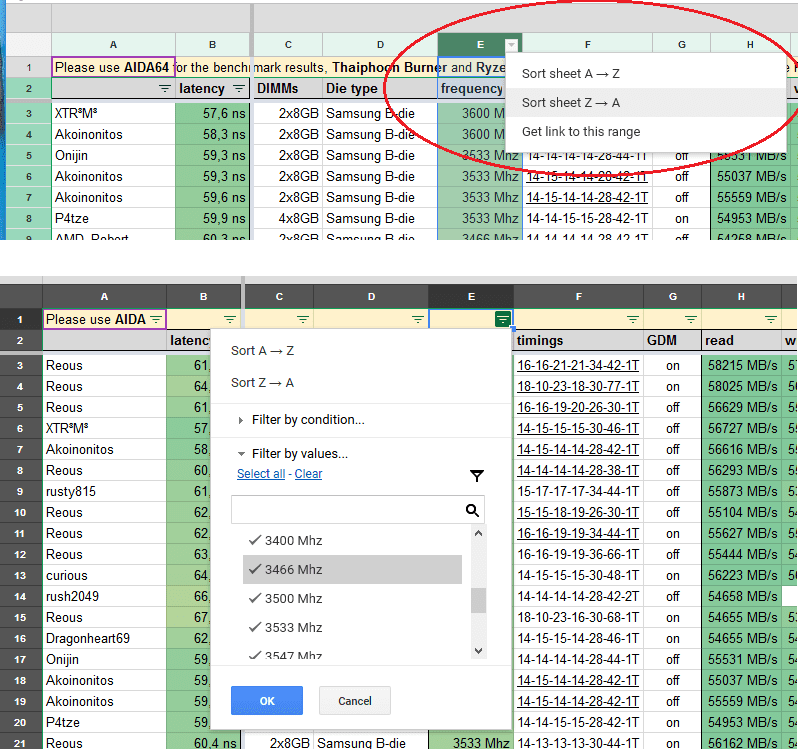Click the Clear link
The height and width of the screenshot is (750, 798).
308,474
